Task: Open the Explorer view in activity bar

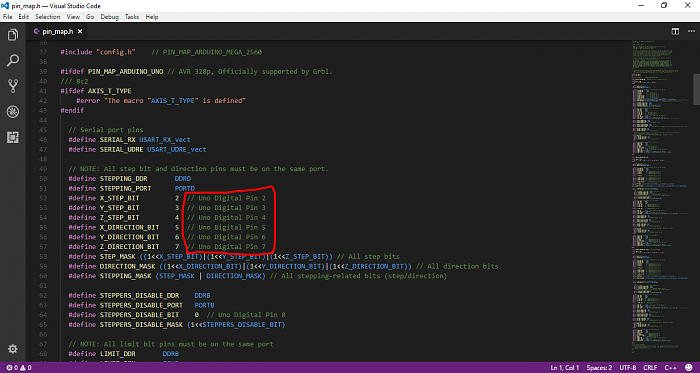Action: [13, 35]
